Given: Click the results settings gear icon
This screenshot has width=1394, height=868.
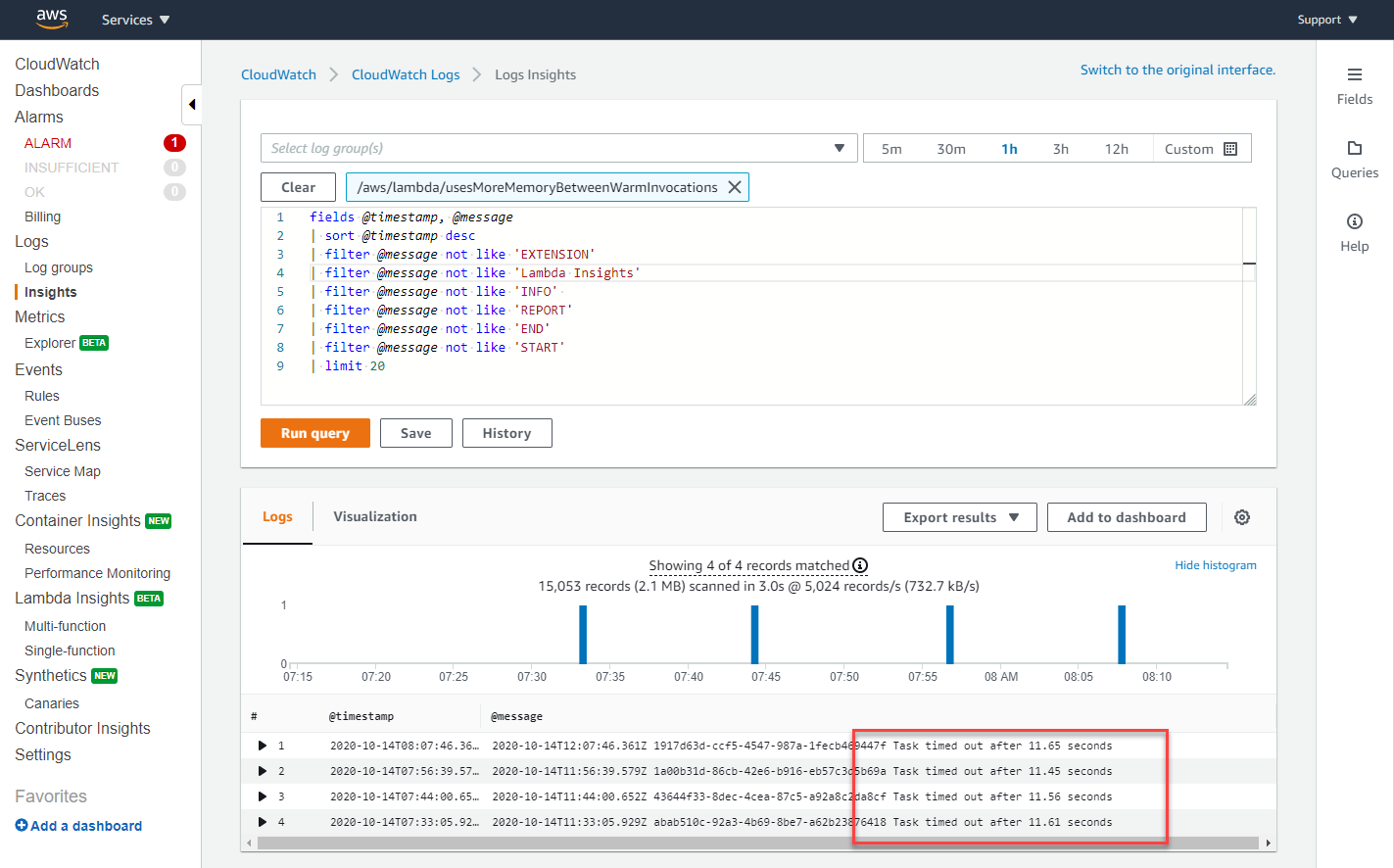Looking at the screenshot, I should click(x=1241, y=517).
